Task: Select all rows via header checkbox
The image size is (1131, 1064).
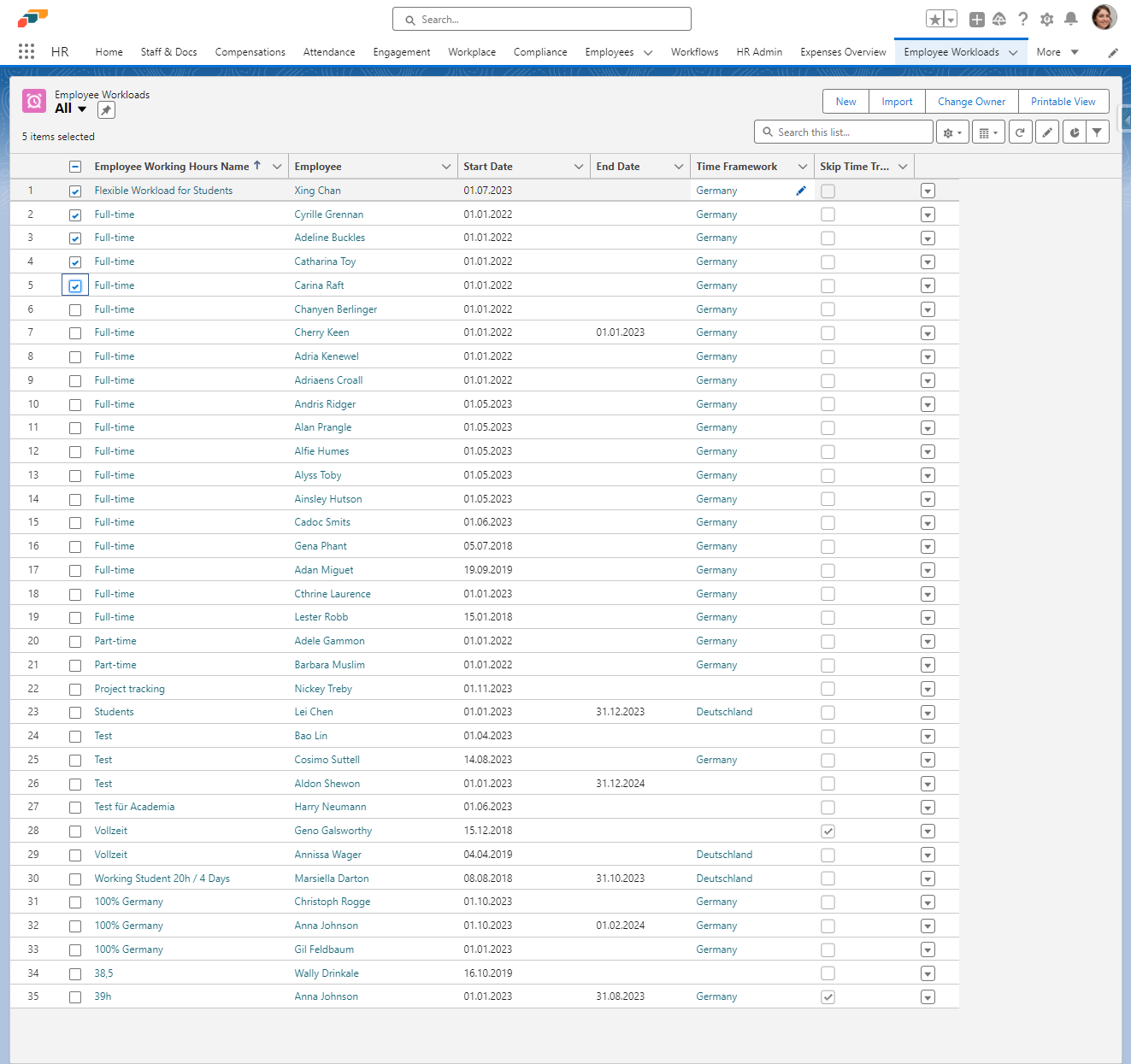Action: point(75,166)
